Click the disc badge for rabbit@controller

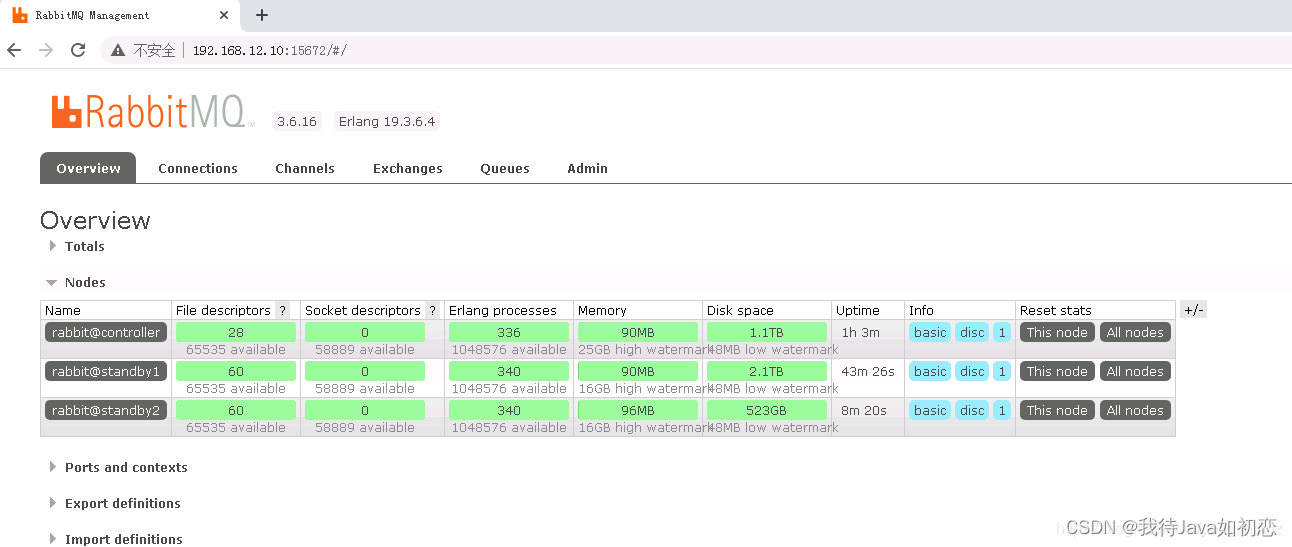(972, 332)
